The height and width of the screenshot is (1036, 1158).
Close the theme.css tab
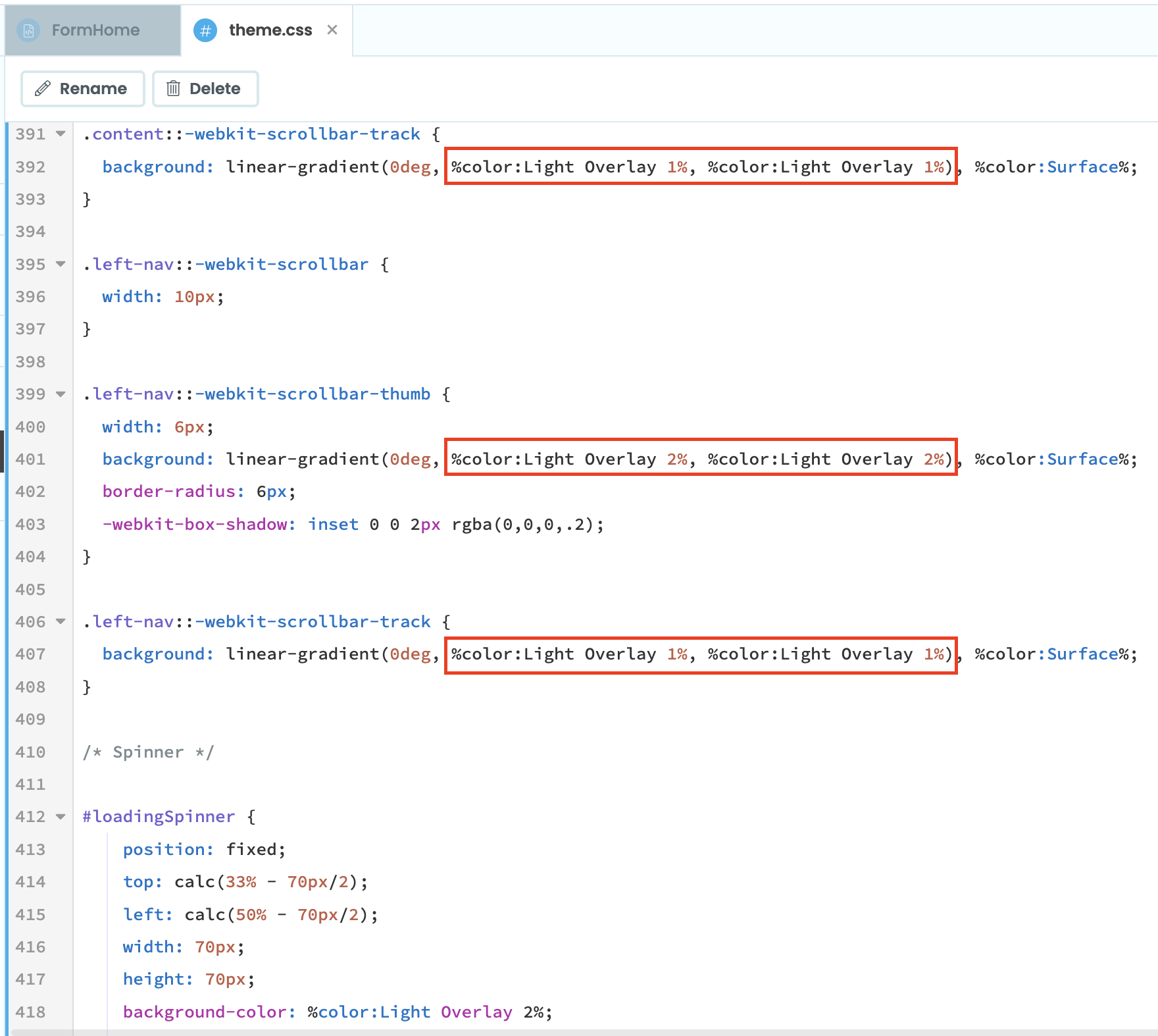pyautogui.click(x=332, y=30)
